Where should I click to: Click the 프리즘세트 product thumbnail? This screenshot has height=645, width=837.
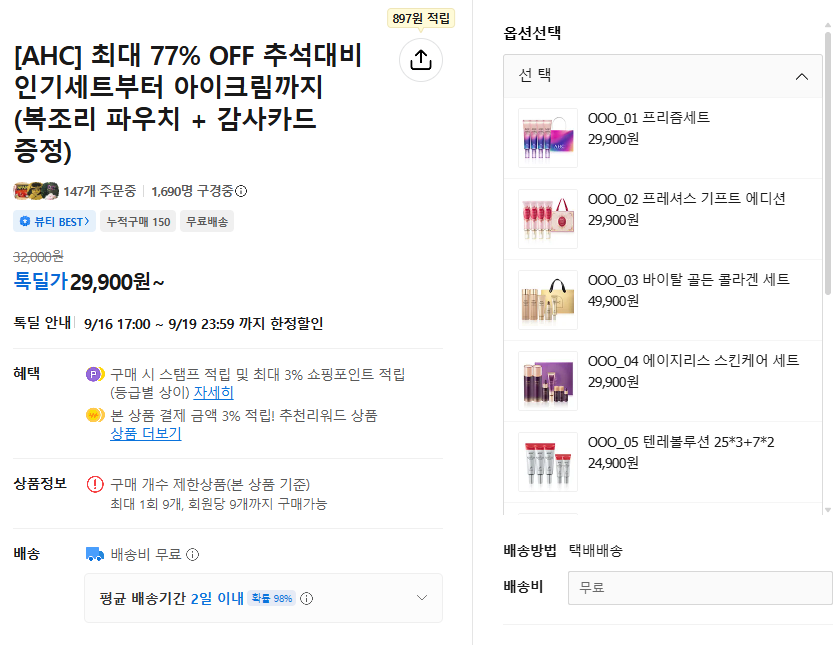pos(548,138)
